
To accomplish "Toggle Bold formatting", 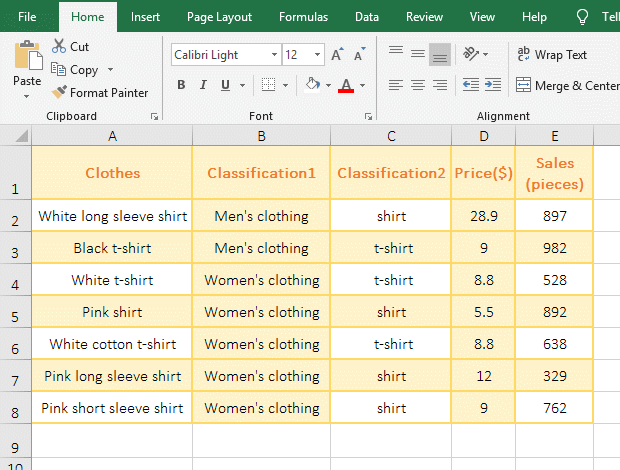I will (x=181, y=85).
